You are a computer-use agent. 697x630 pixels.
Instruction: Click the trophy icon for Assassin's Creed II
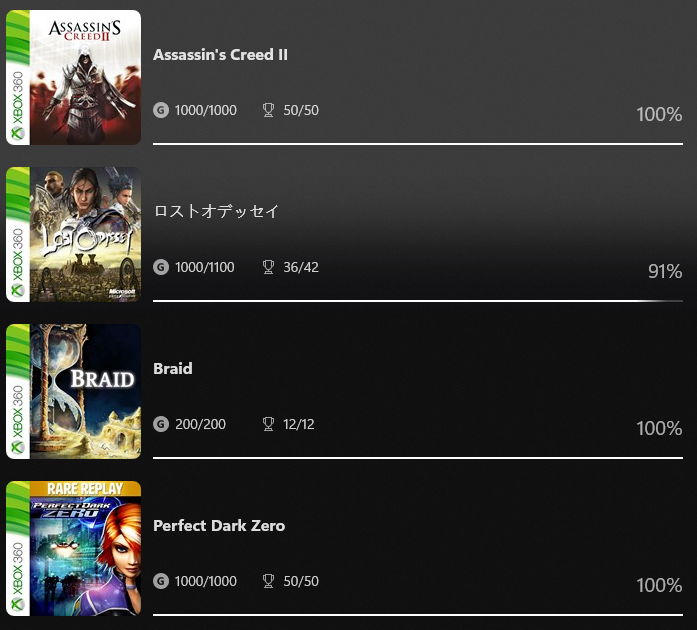click(x=268, y=110)
